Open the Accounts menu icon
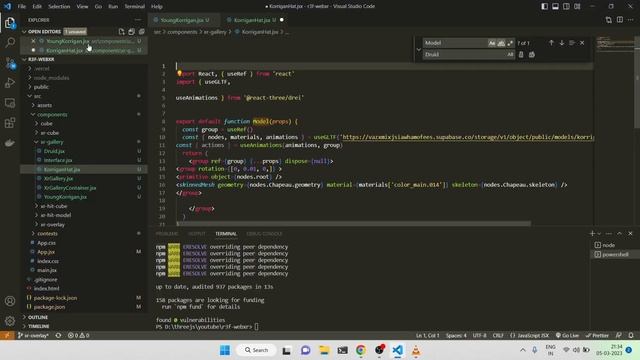The width and height of the screenshot is (640, 360). click(10, 301)
